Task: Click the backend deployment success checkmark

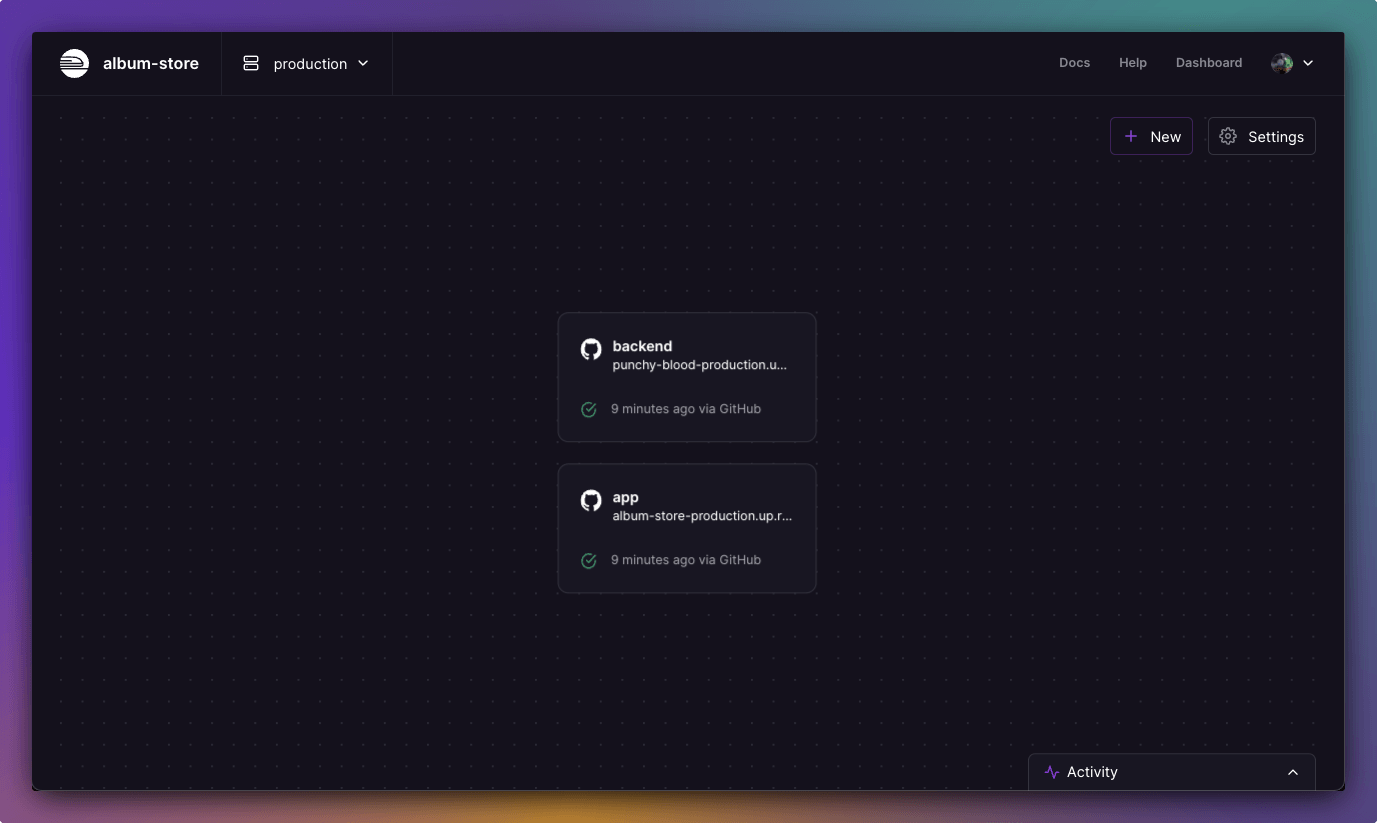Action: point(589,409)
